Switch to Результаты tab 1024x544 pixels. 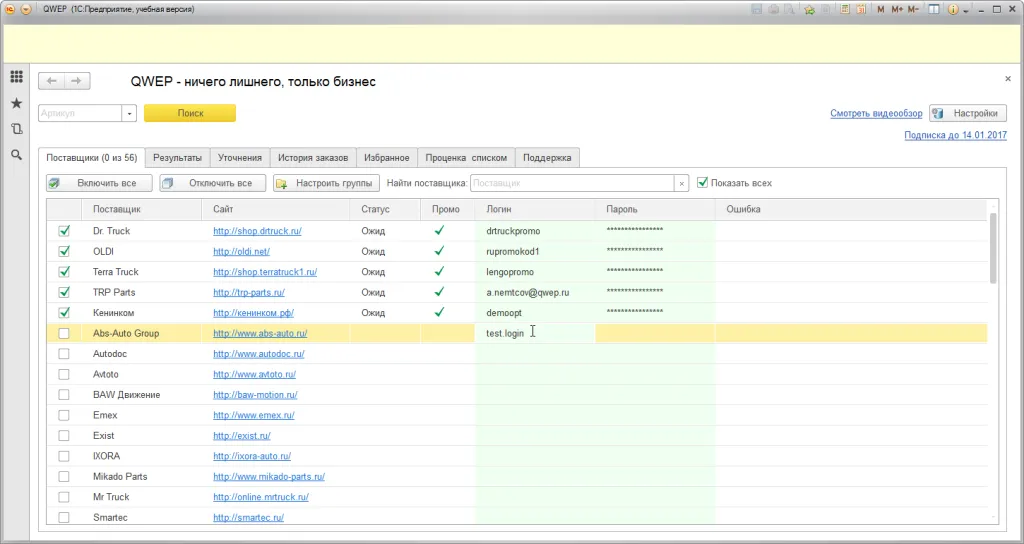point(178,157)
